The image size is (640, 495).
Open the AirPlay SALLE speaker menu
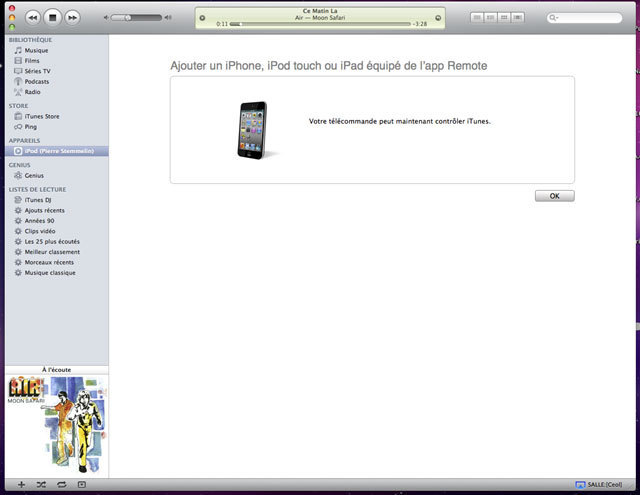(598, 484)
